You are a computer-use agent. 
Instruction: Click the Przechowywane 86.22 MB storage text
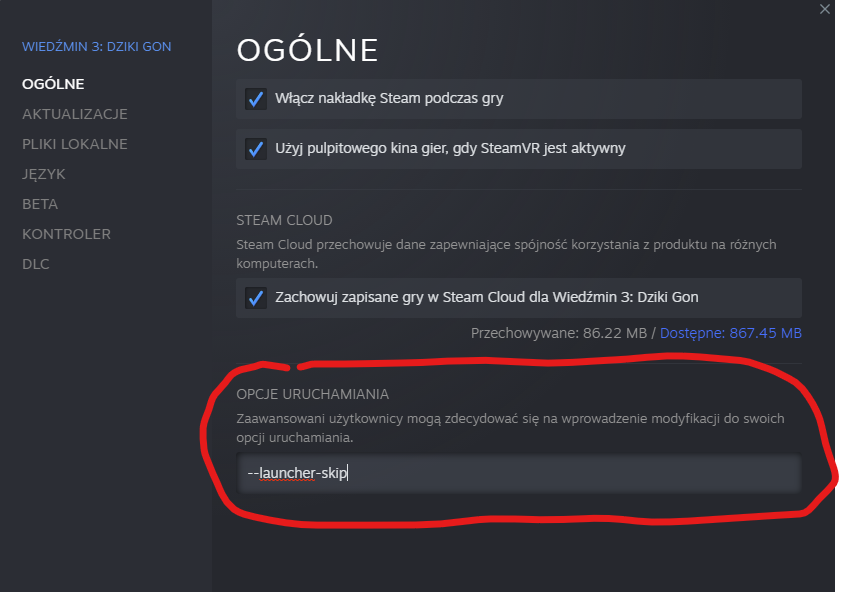559,333
